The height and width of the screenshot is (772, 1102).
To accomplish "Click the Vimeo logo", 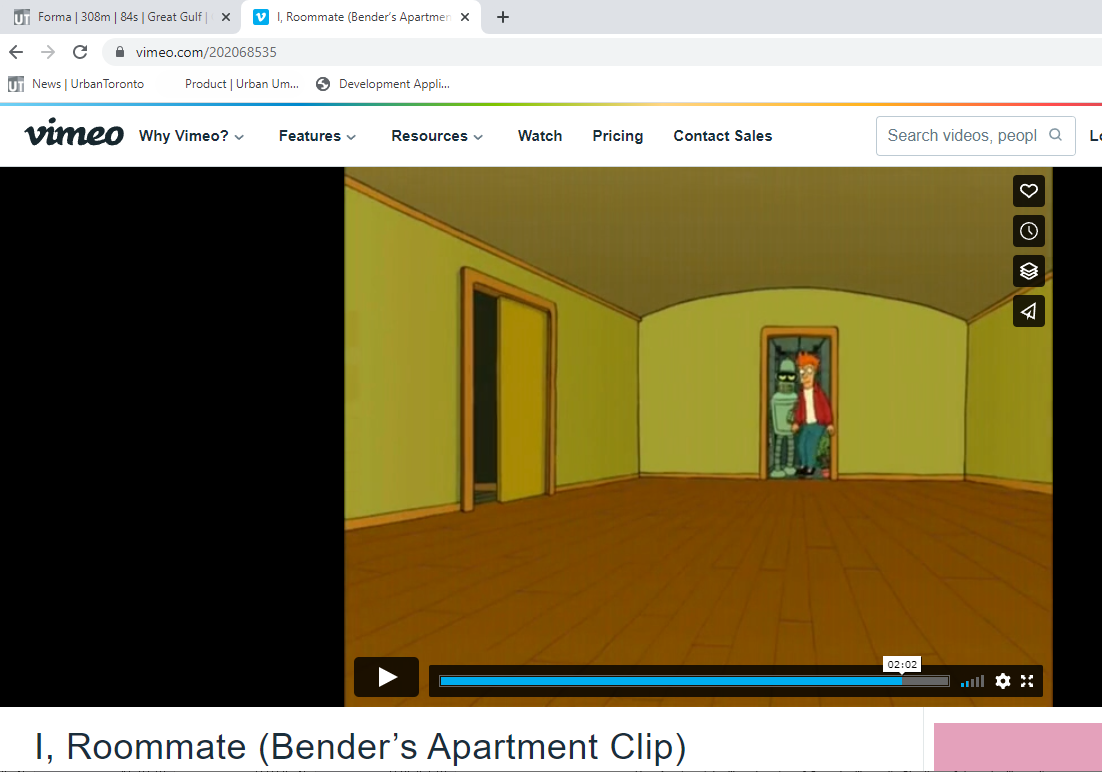I will coord(74,134).
